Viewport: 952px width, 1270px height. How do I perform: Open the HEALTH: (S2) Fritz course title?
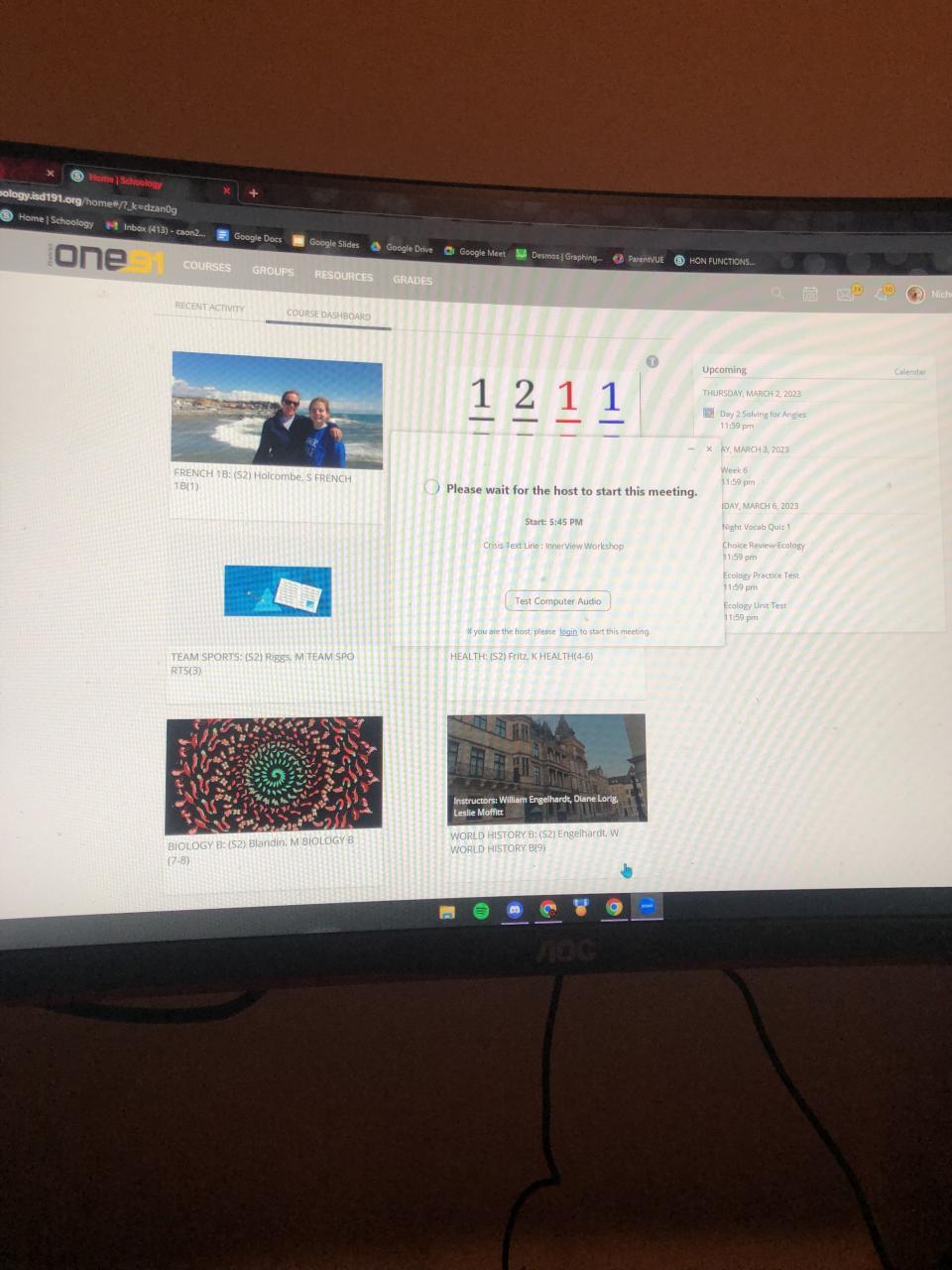[x=522, y=656]
